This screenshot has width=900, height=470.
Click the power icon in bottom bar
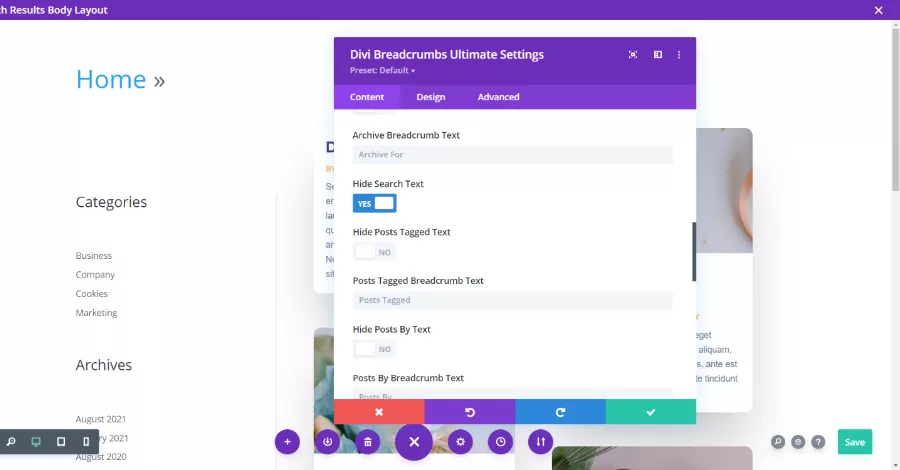pyautogui.click(x=328, y=442)
